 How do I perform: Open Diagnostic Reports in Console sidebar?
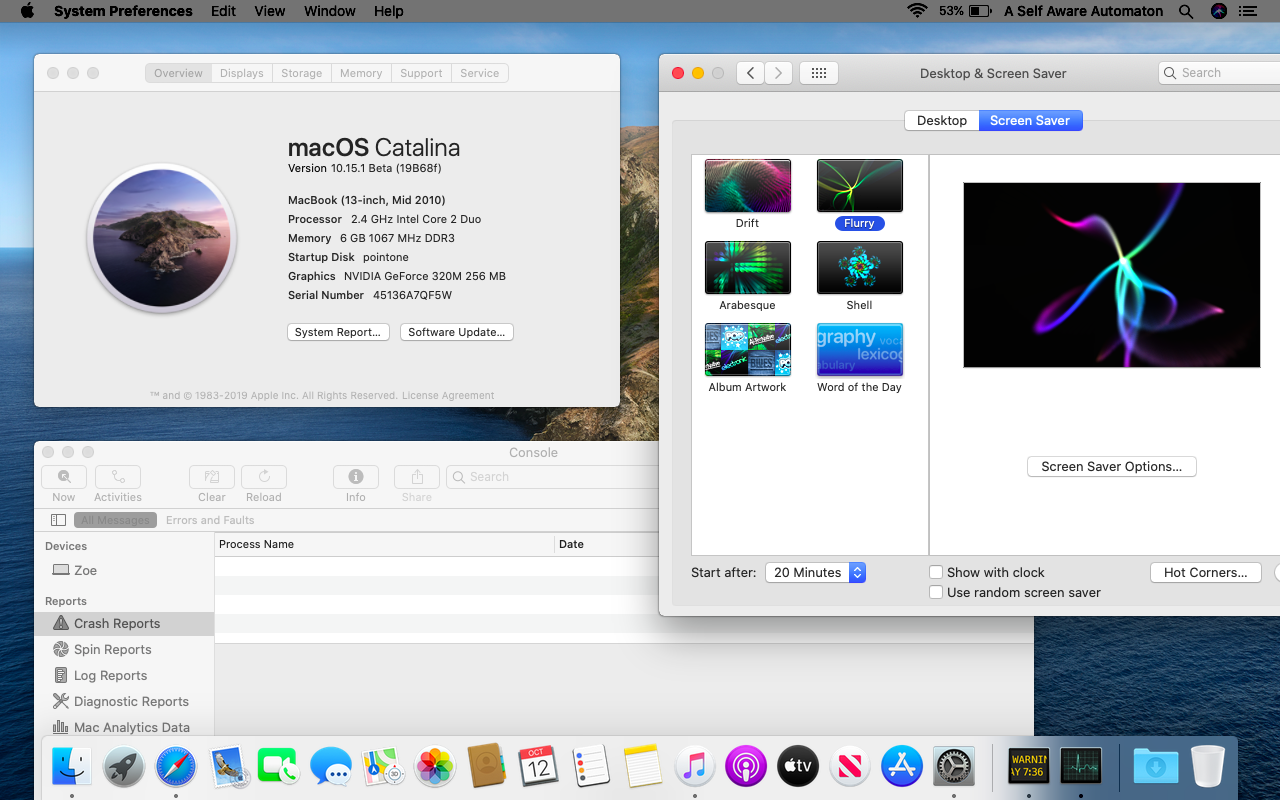point(124,701)
